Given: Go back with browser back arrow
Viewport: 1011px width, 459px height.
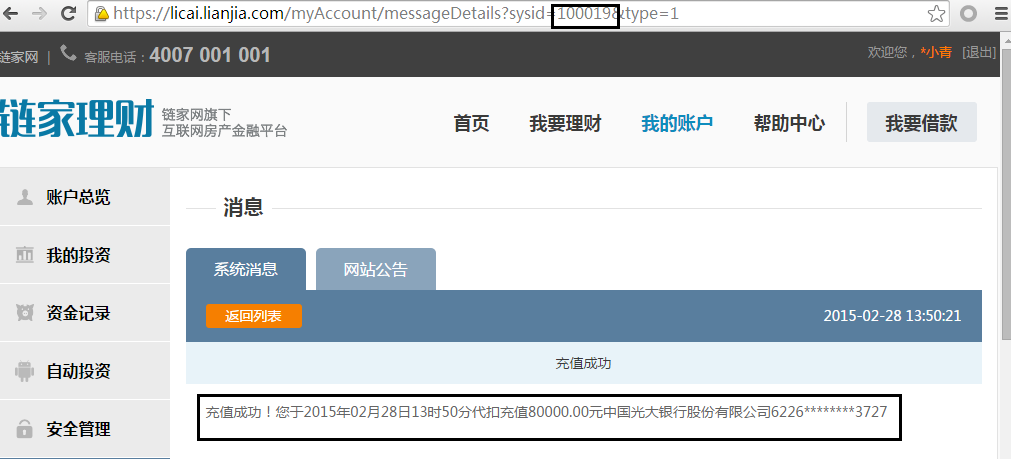Looking at the screenshot, I should 12,14.
